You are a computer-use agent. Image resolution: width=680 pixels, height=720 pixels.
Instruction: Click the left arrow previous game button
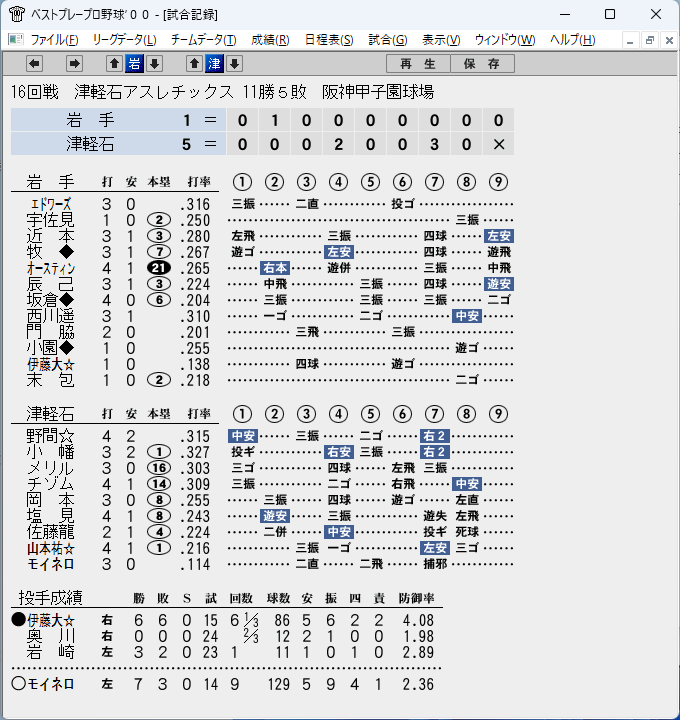[34, 63]
